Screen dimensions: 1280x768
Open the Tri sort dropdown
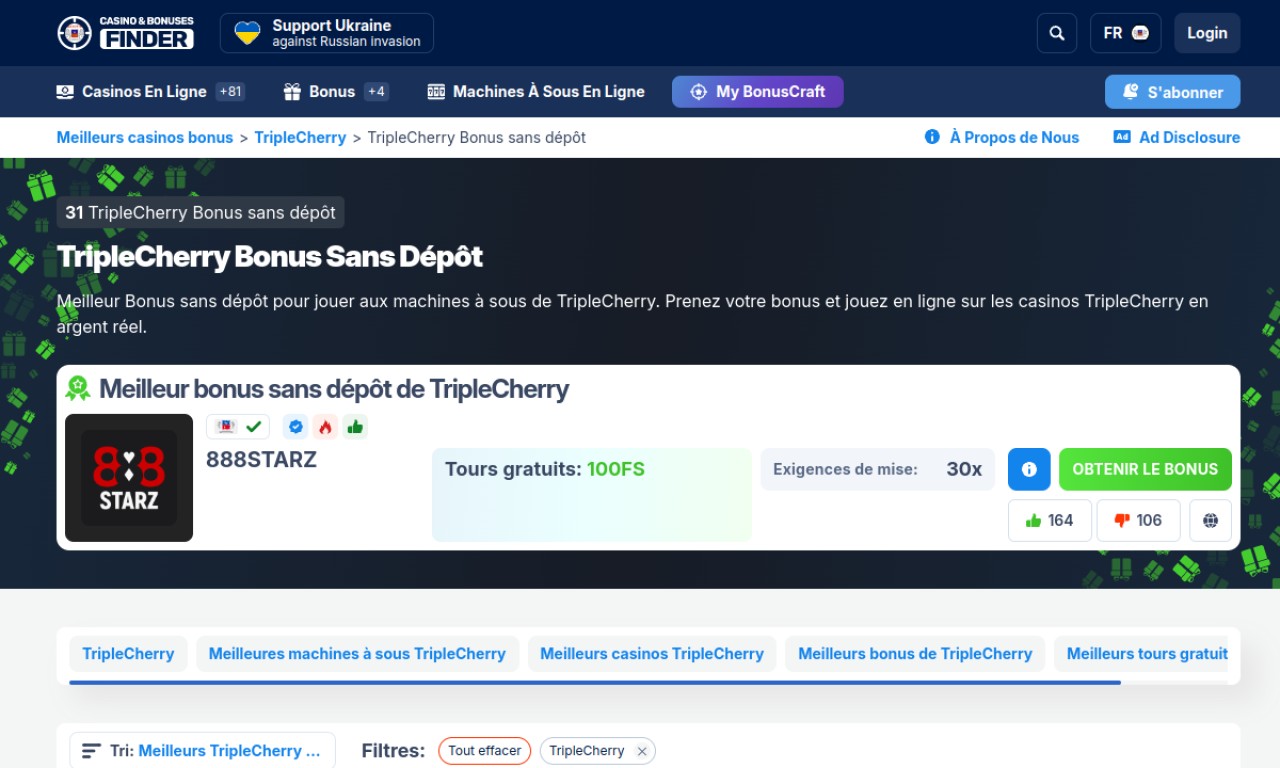click(x=202, y=751)
